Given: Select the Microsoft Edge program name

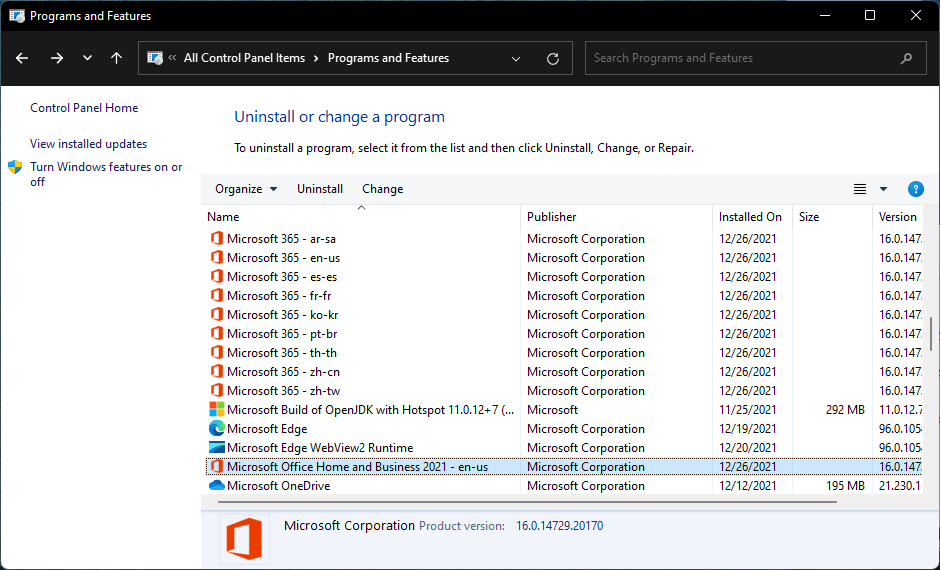Looking at the screenshot, I should pyautogui.click(x=267, y=429).
